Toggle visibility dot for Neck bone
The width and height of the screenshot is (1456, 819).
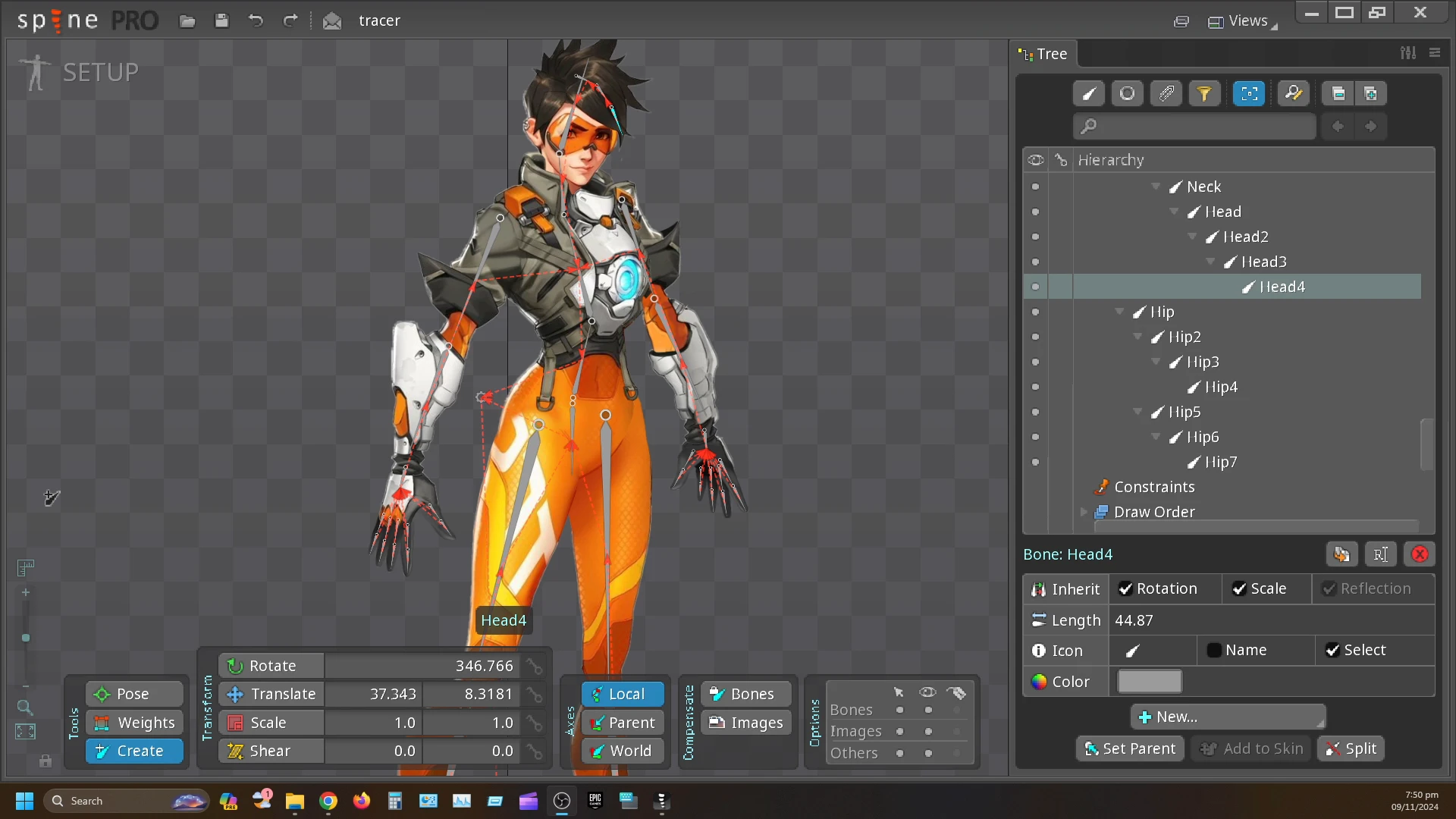point(1035,187)
